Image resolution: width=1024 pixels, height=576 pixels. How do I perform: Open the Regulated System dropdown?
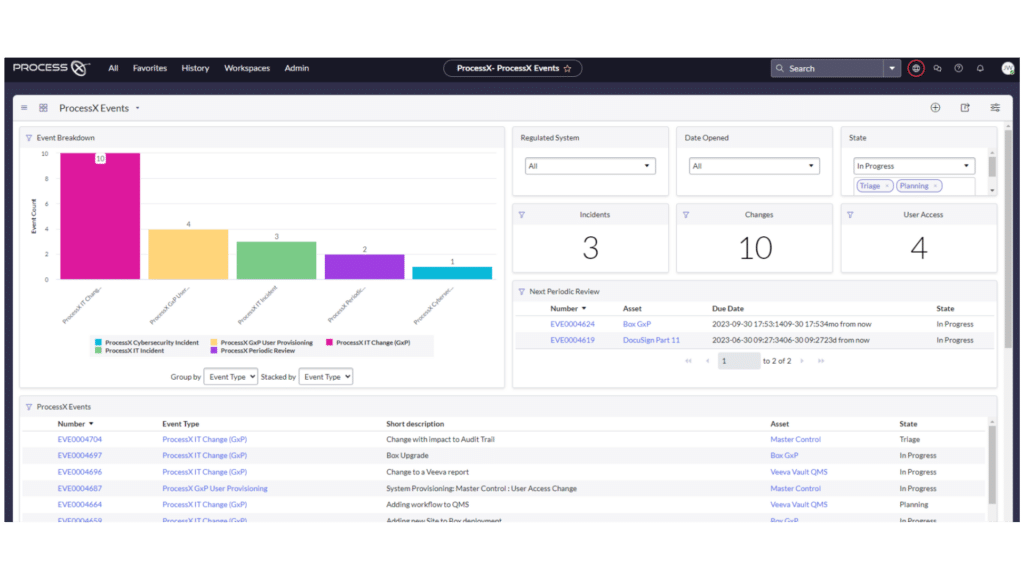pyautogui.click(x=590, y=164)
